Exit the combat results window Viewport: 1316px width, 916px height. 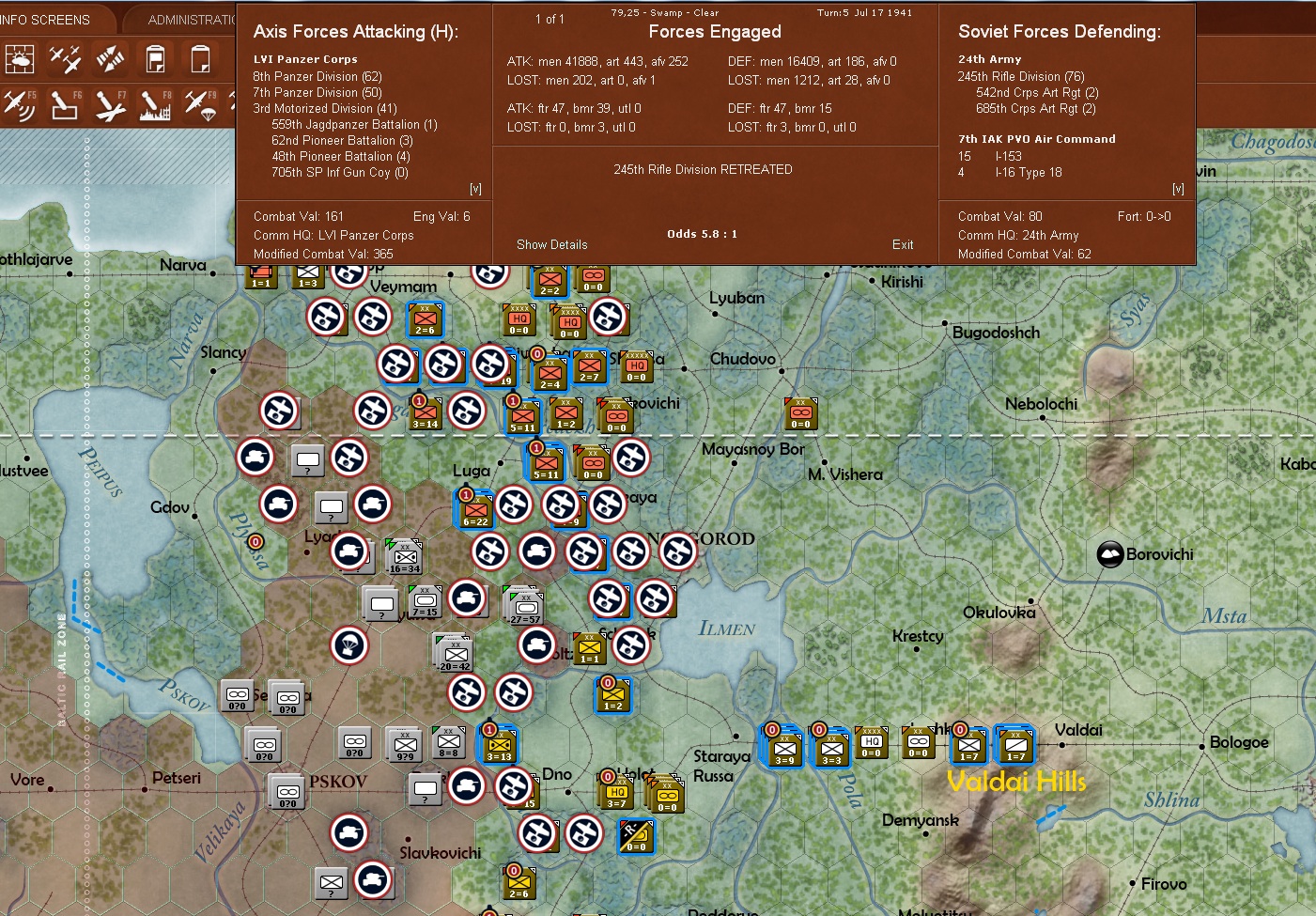pyautogui.click(x=903, y=244)
